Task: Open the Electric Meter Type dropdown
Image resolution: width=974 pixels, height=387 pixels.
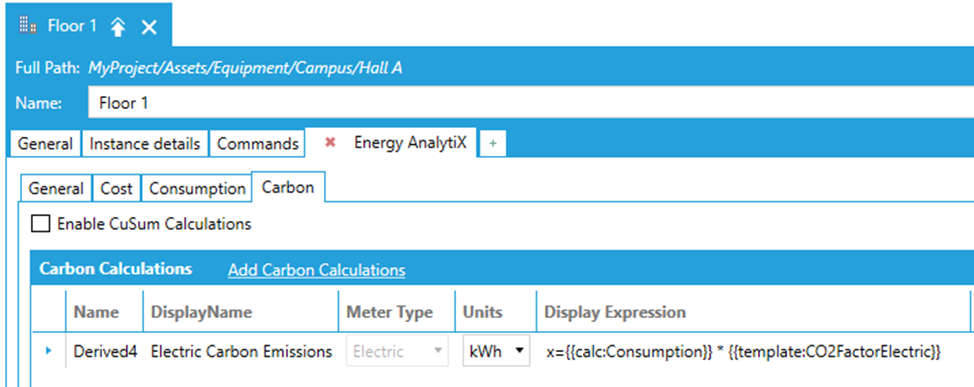Action: coord(397,352)
